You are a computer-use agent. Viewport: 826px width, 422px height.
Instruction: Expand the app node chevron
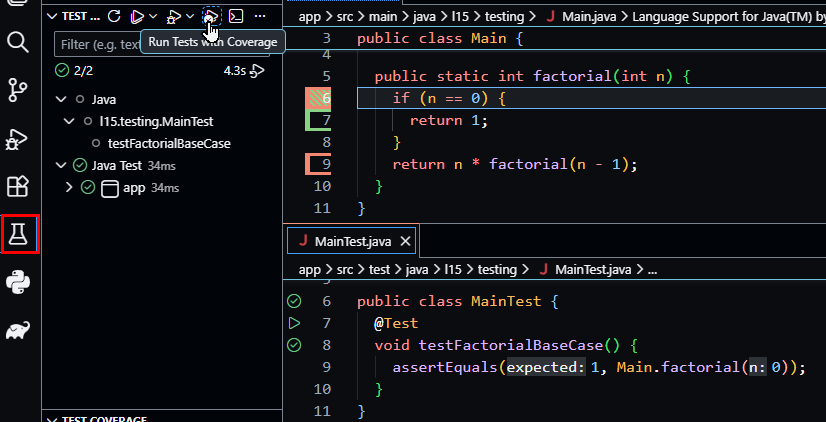click(x=68, y=188)
